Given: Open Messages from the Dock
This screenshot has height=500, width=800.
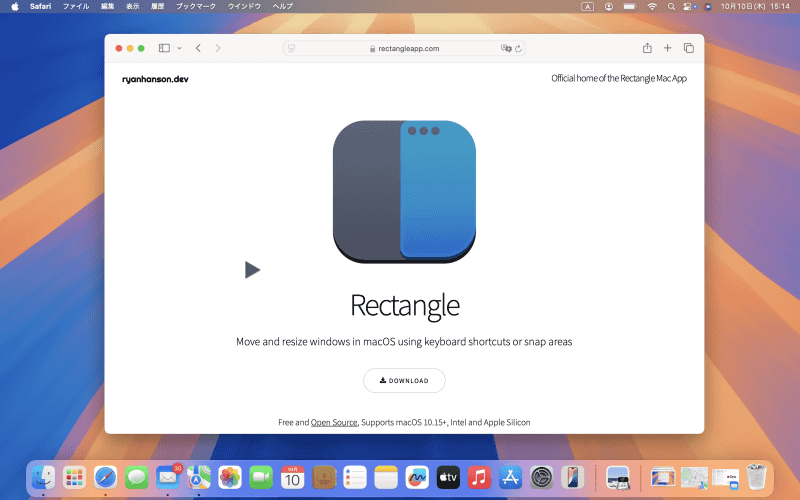Looking at the screenshot, I should (137, 478).
